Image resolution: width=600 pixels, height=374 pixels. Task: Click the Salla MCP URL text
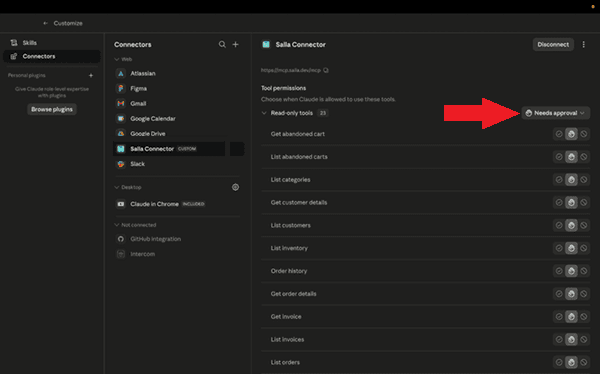[291, 70]
